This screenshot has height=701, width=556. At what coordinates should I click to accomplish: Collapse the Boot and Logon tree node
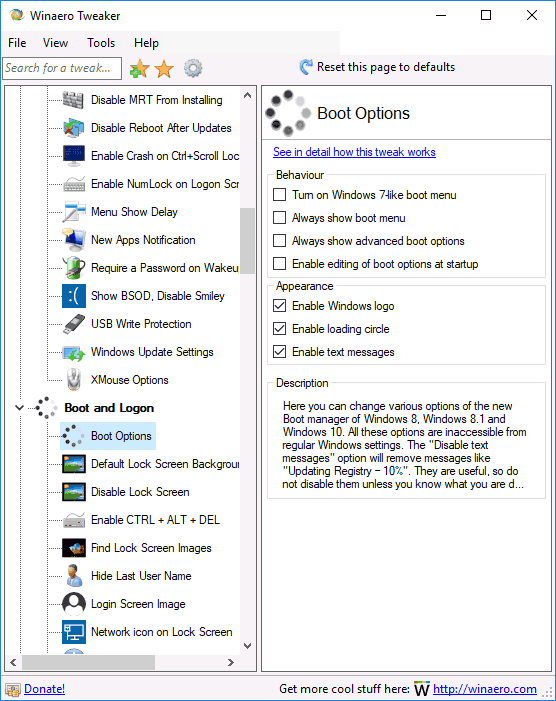click(x=20, y=408)
